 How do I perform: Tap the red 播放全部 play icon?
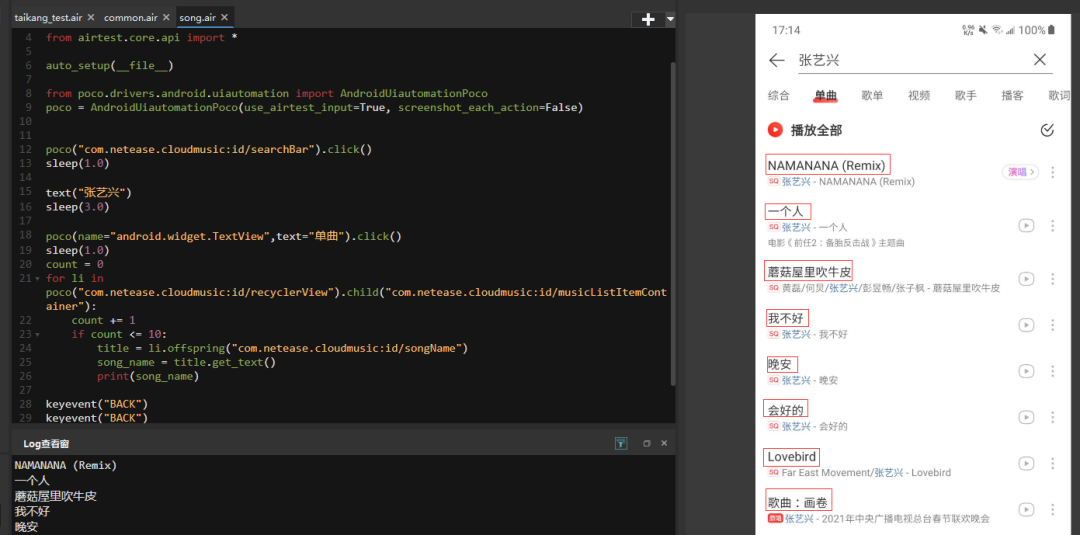coord(776,129)
